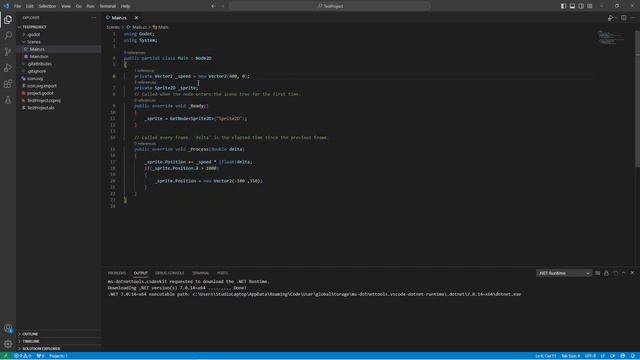The image size is (640, 360).
Task: Switch to the Output panel tab
Action: (x=140, y=273)
